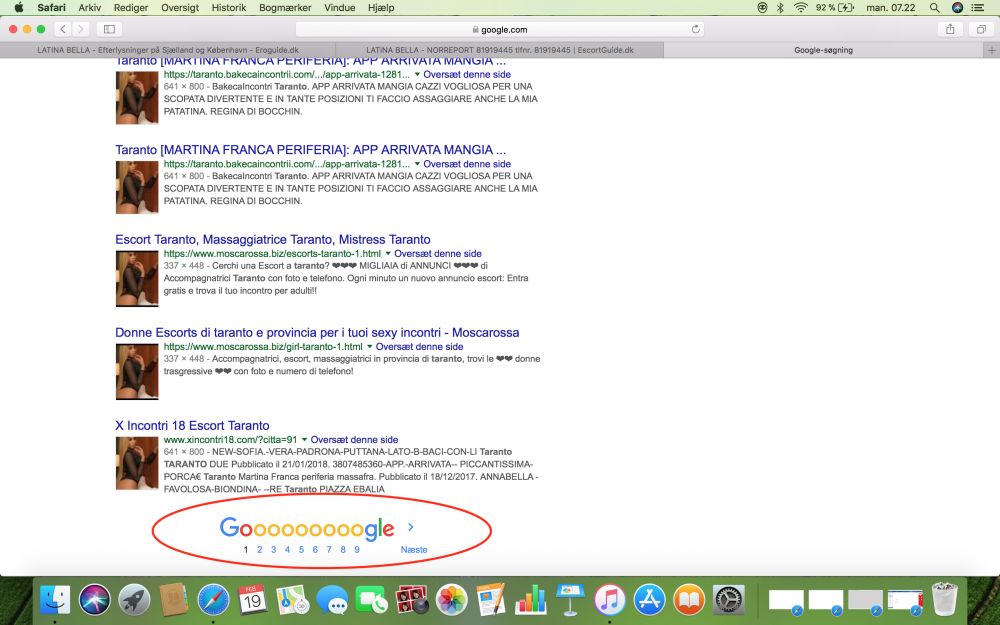This screenshot has width=1000, height=625.
Task: Launch Finder from the Dock
Action: (55, 600)
